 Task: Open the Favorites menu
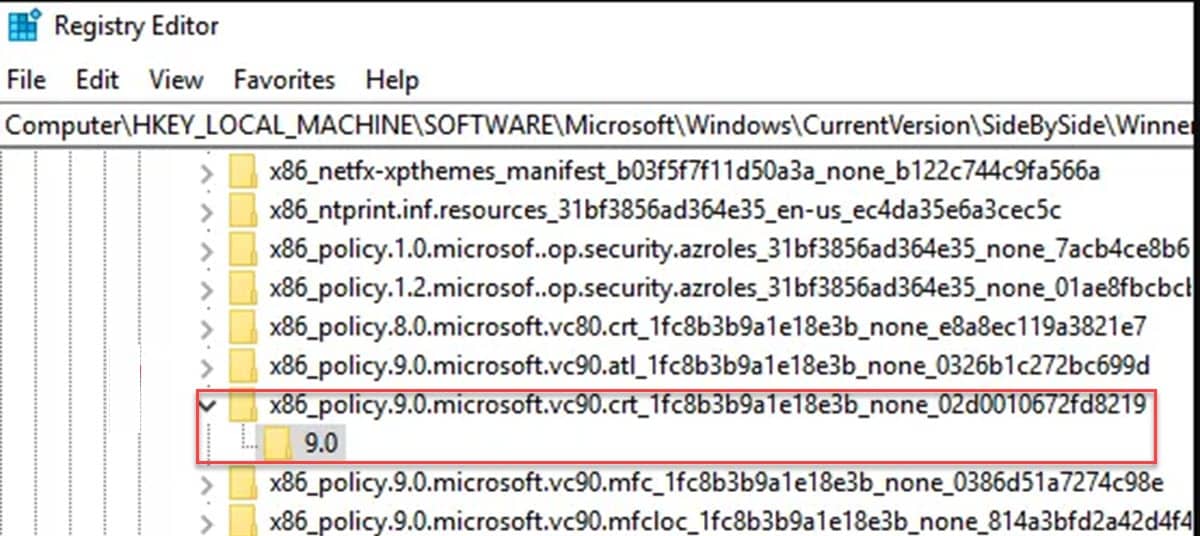[284, 79]
